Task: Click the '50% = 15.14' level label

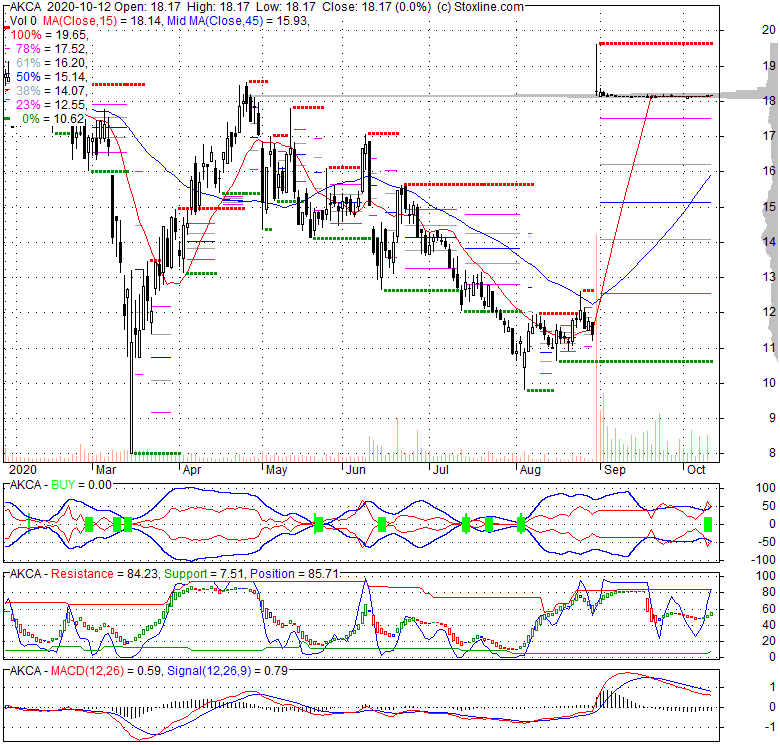Action: coord(51,77)
